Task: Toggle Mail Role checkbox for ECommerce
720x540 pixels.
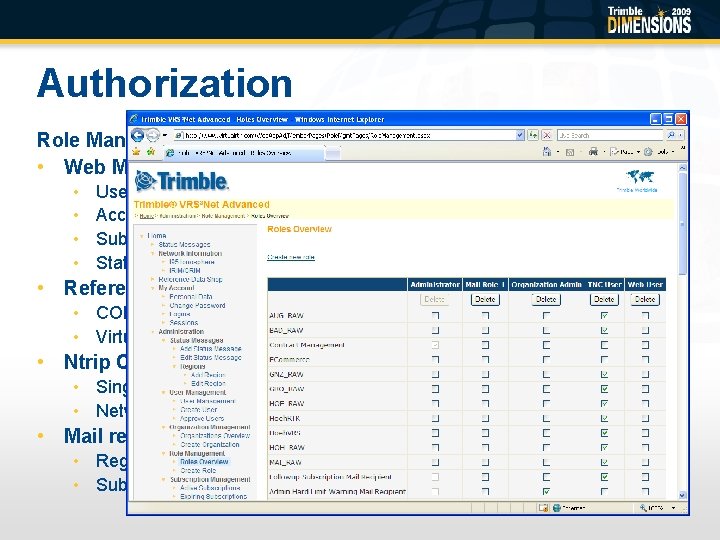Action: tap(485, 360)
